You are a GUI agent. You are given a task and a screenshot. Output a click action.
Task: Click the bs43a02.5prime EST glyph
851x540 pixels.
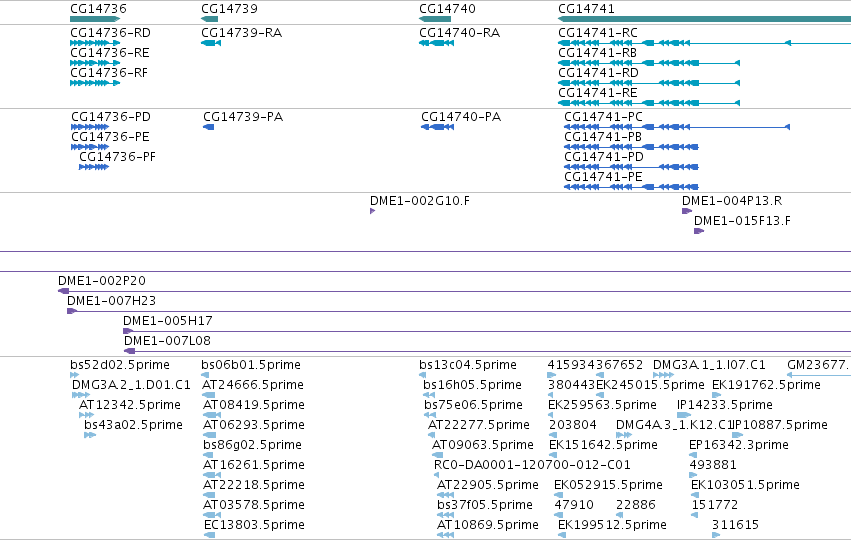point(90,435)
